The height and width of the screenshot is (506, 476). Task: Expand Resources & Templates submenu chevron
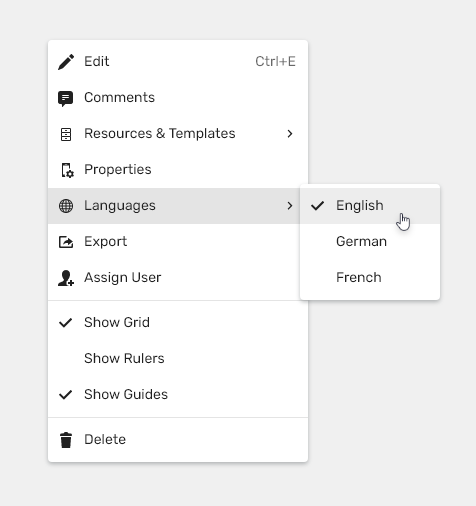click(290, 134)
